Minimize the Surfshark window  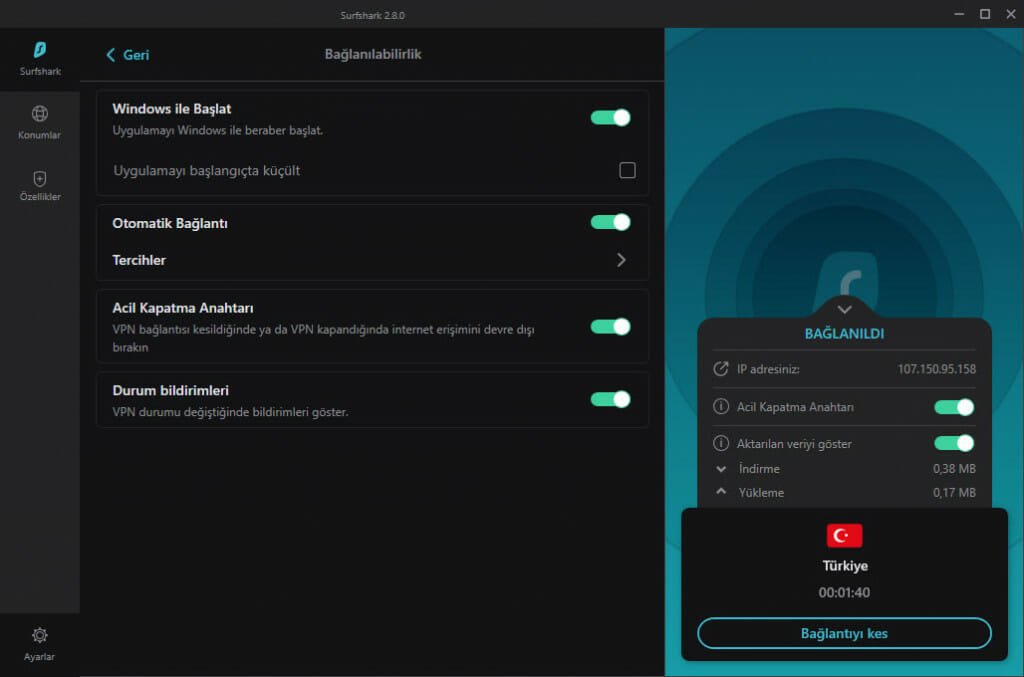tap(959, 14)
